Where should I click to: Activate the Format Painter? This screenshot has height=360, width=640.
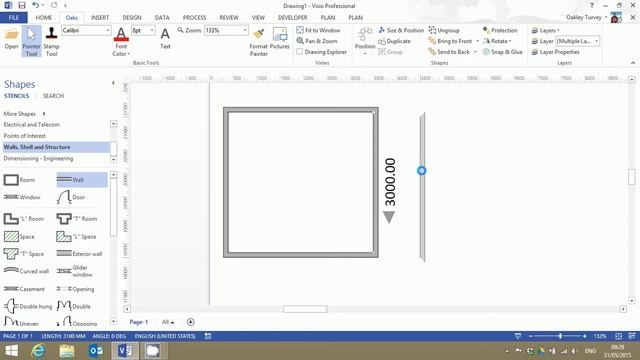tap(258, 42)
